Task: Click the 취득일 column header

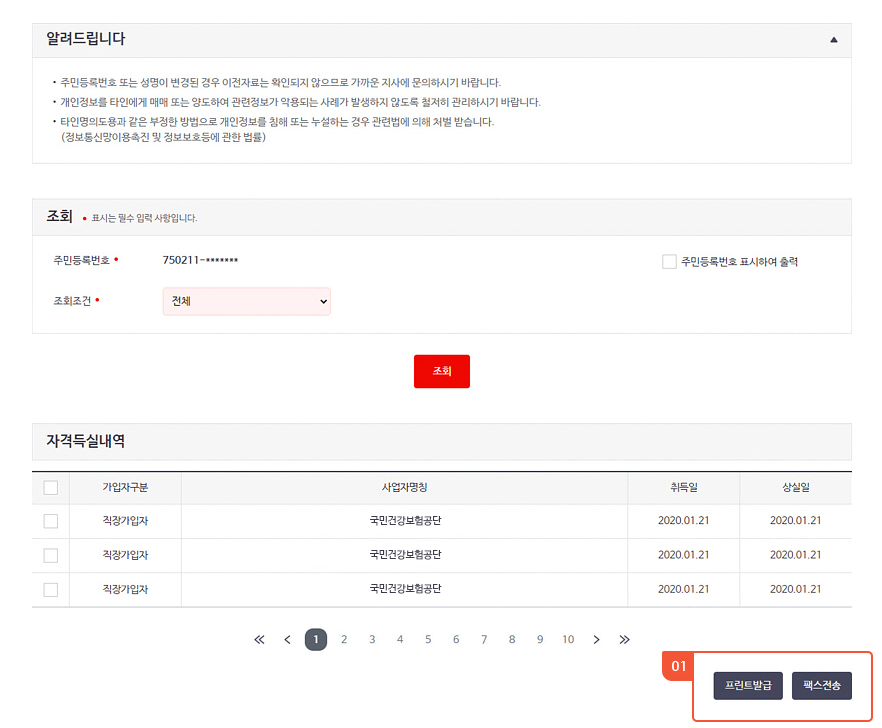Action: coord(684,488)
